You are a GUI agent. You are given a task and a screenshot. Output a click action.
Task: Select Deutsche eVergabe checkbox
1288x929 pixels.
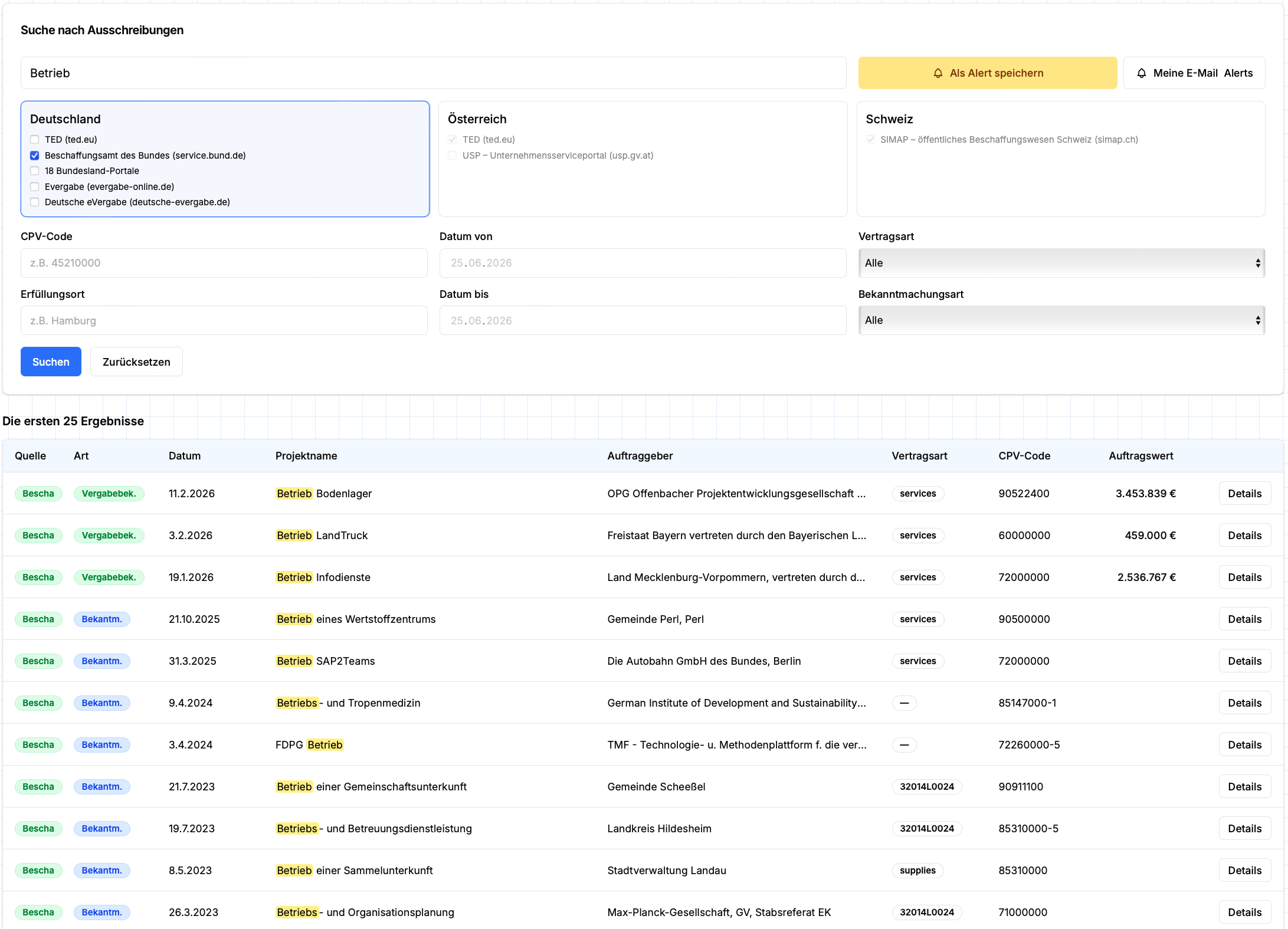35,202
